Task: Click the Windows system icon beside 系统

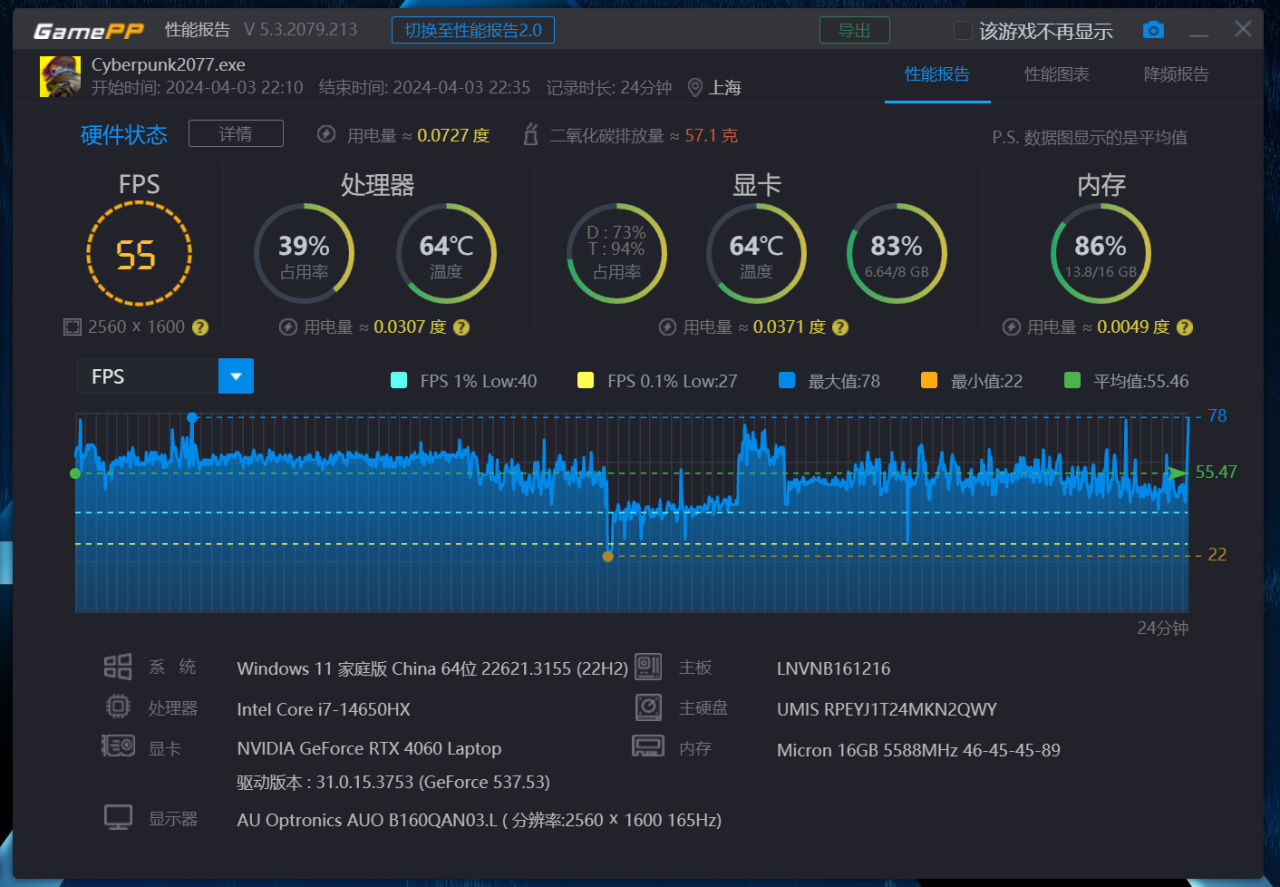Action: click(118, 667)
